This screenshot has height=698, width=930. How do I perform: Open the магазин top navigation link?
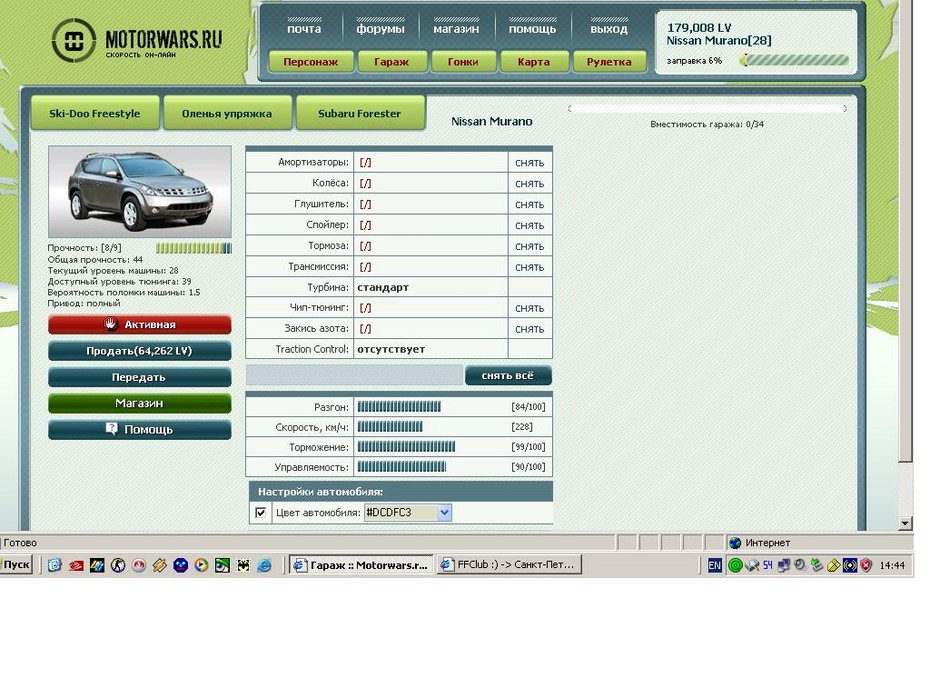(x=456, y=28)
